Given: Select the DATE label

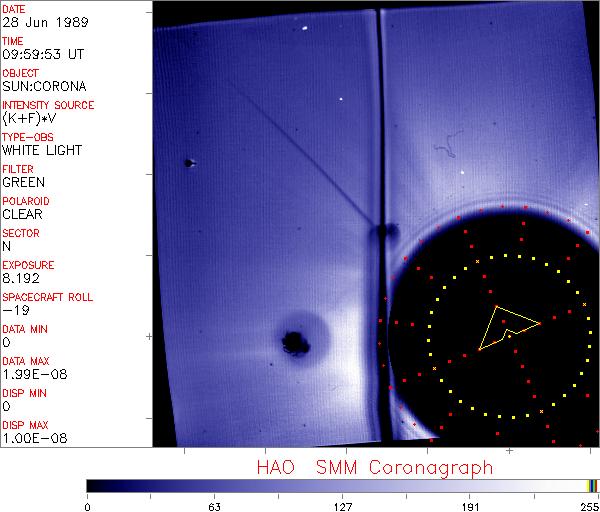Looking at the screenshot, I should 14,8.
